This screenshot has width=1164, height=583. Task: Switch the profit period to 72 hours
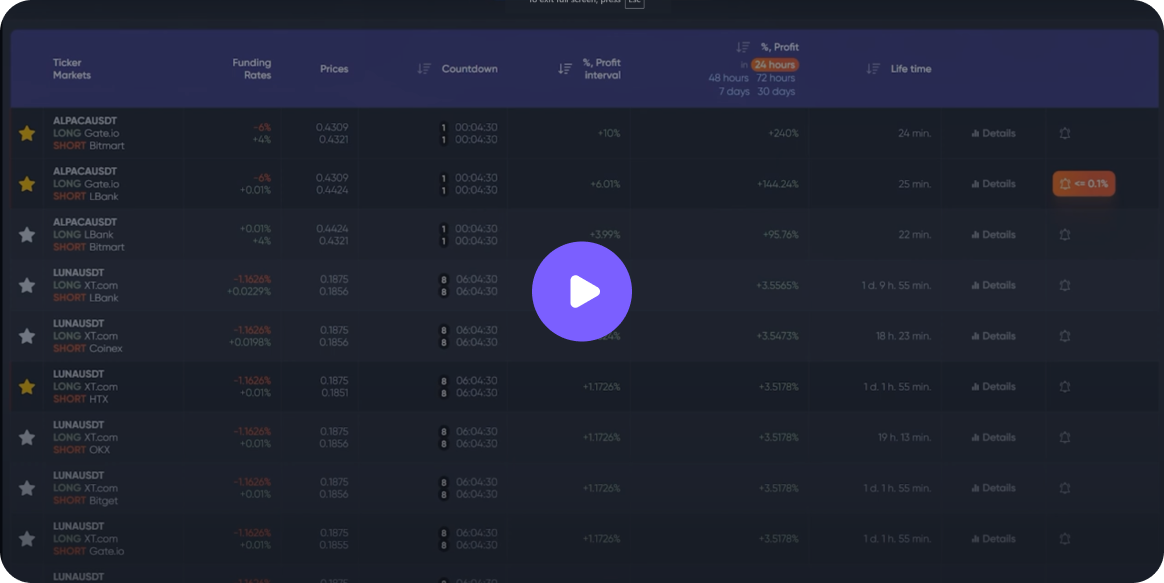tap(776, 78)
